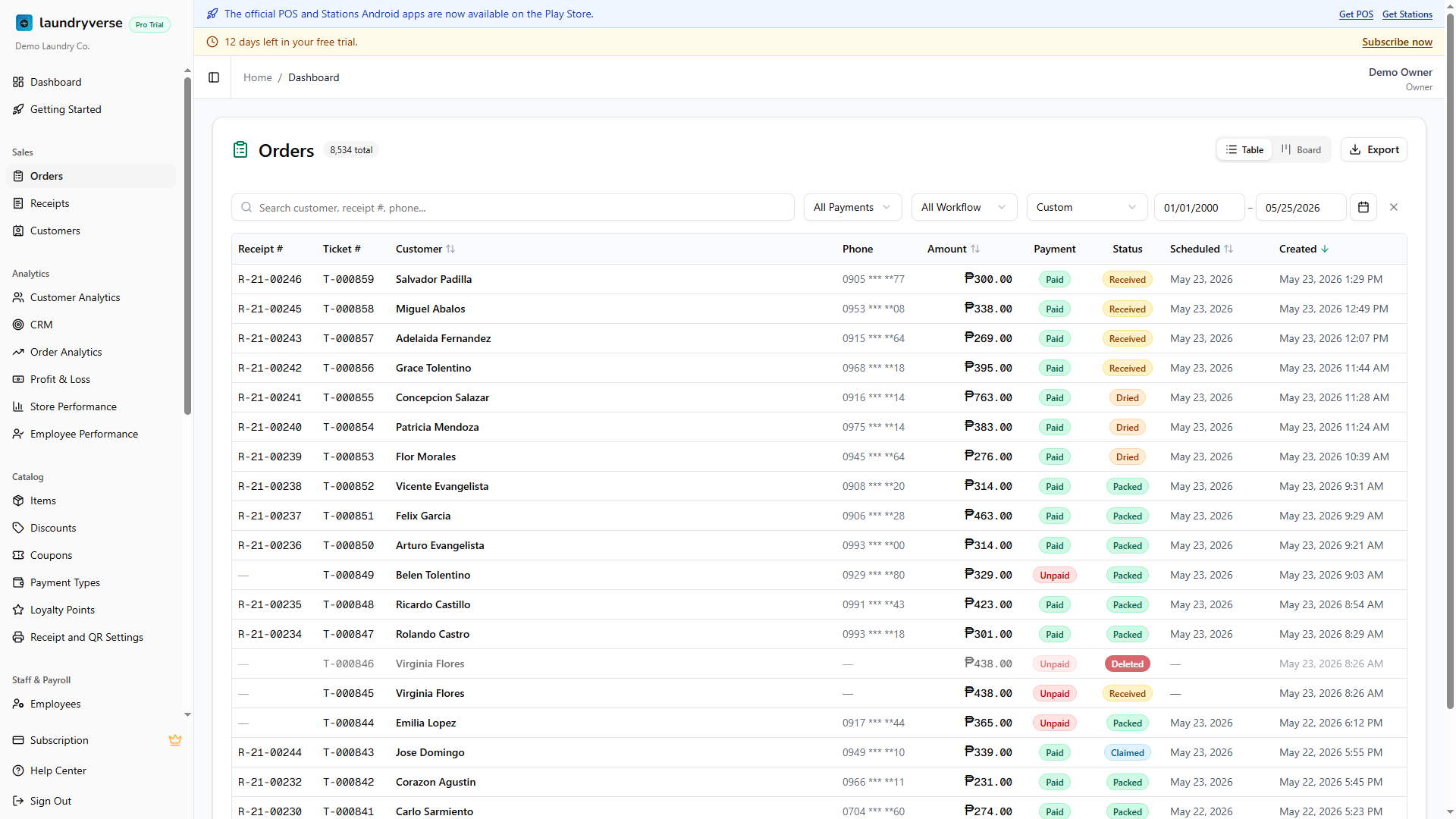Click the CRM target icon
Viewport: 1456px width, 819px height.
pyautogui.click(x=18, y=325)
